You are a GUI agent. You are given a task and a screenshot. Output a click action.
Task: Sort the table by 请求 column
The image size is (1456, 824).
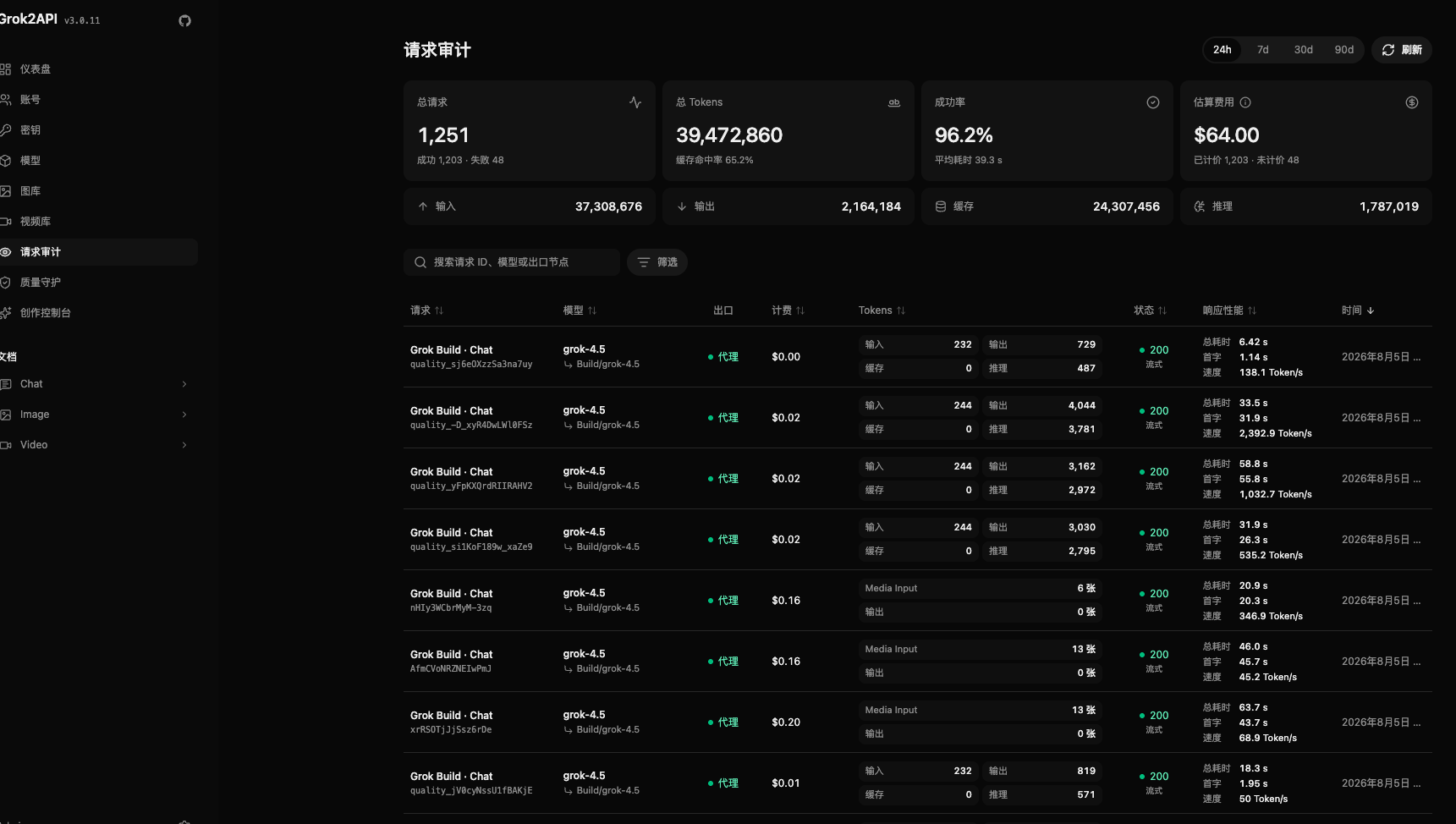[427, 310]
